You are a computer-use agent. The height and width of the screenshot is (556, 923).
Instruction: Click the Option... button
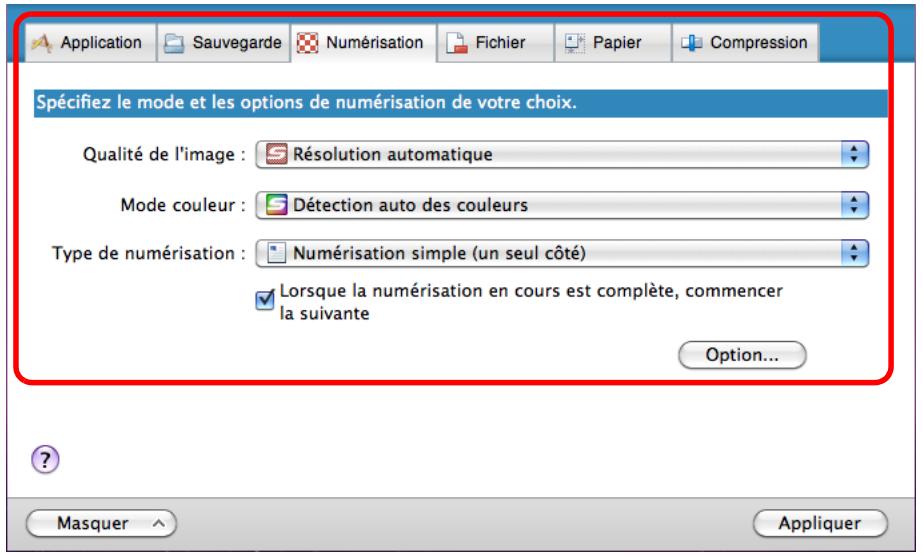(742, 355)
